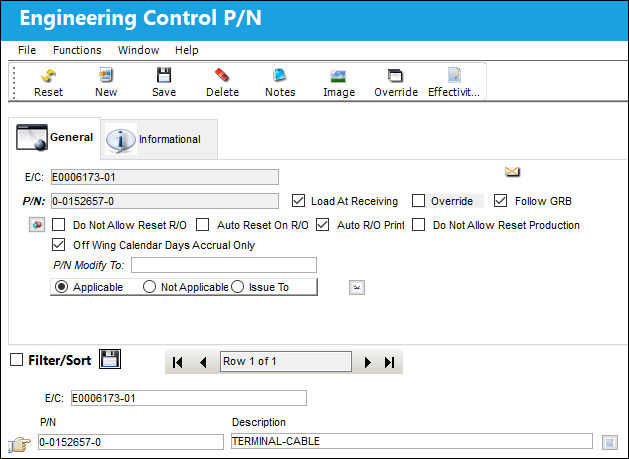Viewport: 629px width, 459px height.
Task: Check Do Not Allow Reset Production
Action: 418,225
